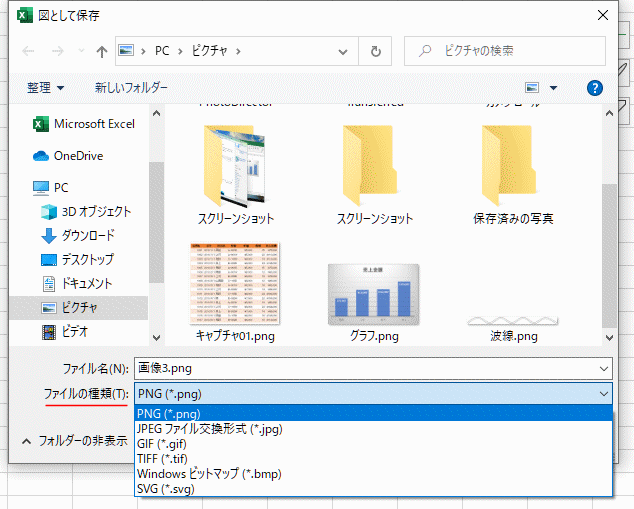Expand the chevron after ピクチャ in the path
This screenshot has height=509, width=634.
tap(238, 51)
